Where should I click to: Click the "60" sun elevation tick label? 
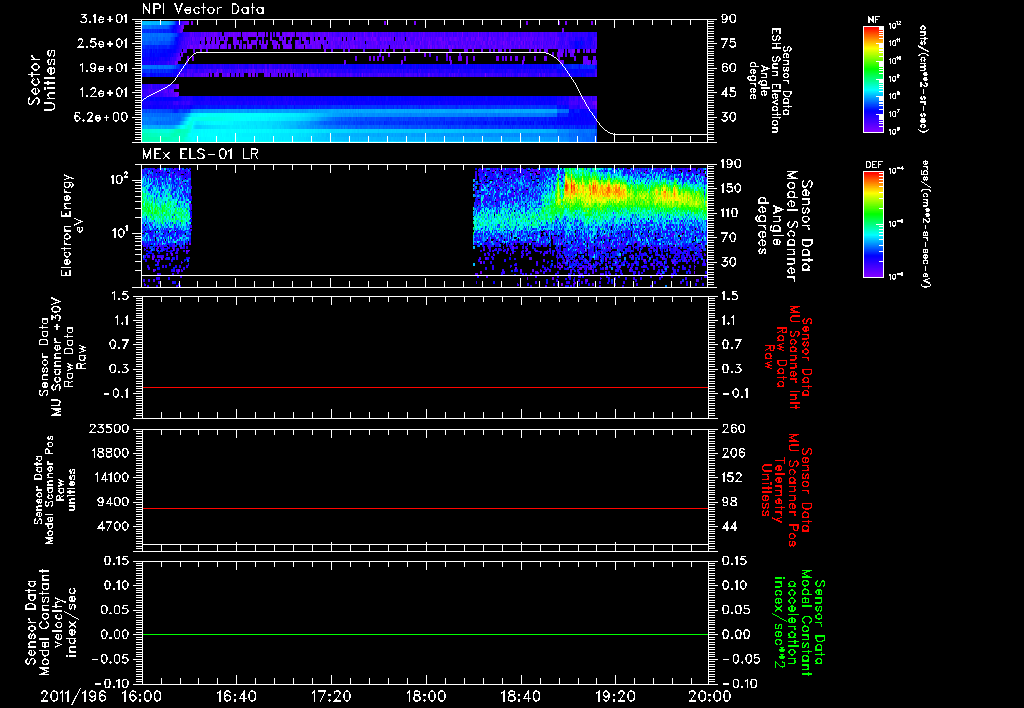coord(729,68)
